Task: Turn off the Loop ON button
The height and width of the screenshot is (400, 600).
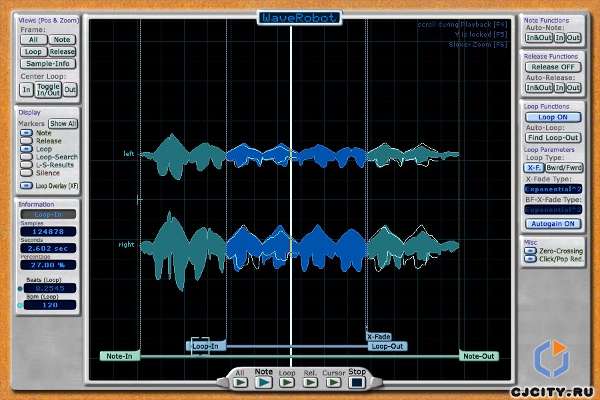Action: point(552,117)
